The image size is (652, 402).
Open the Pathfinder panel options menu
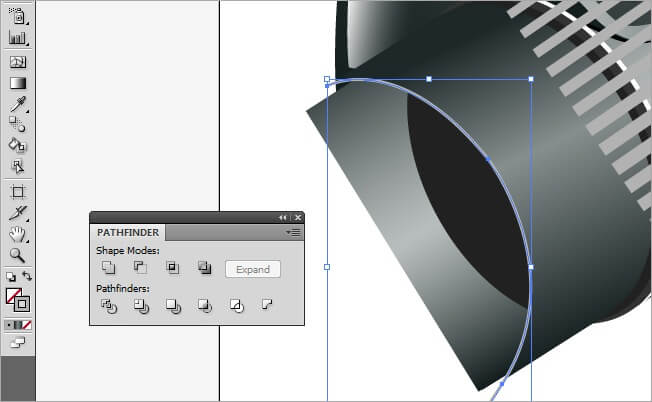pos(293,232)
